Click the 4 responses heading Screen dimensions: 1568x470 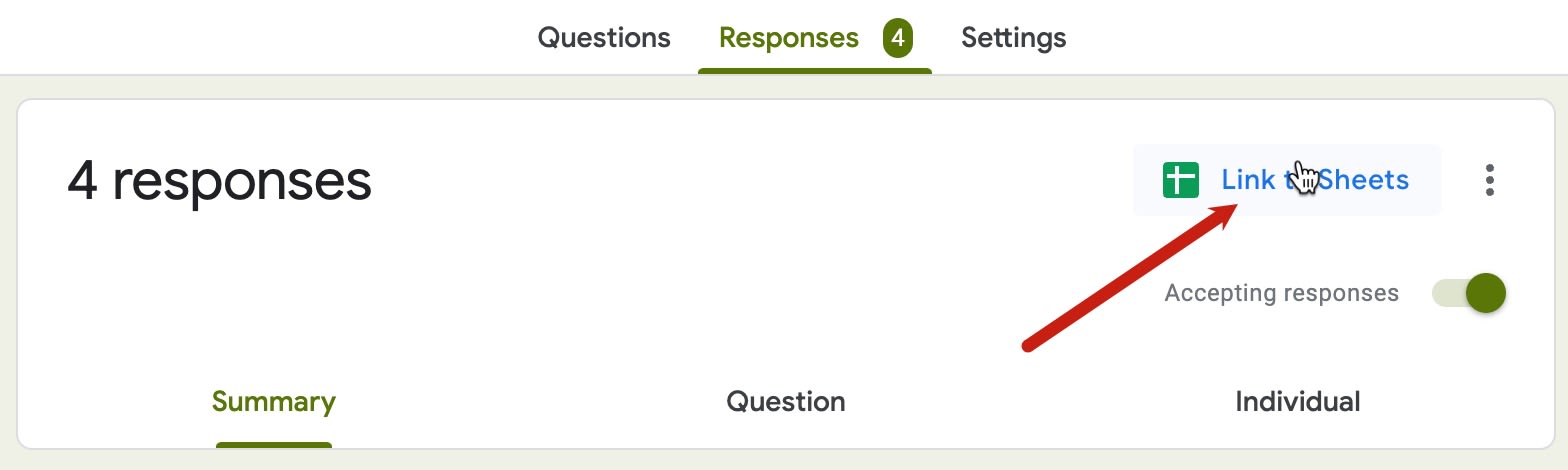[x=219, y=182]
